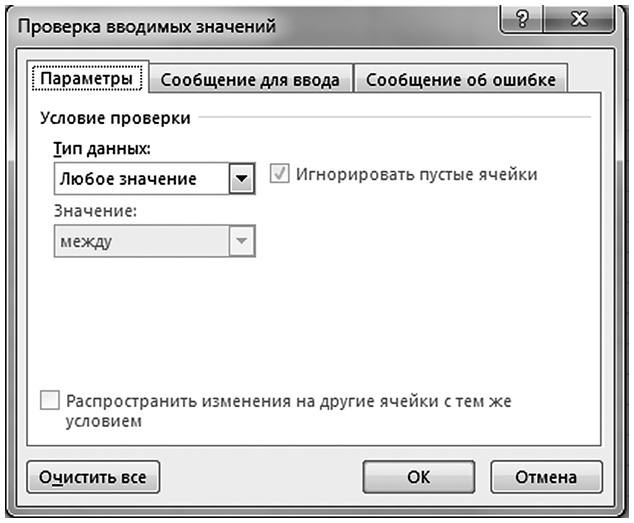Click the Игнорировать пустые ячейки label text
Screen dimensions: 634x523
click(416, 174)
